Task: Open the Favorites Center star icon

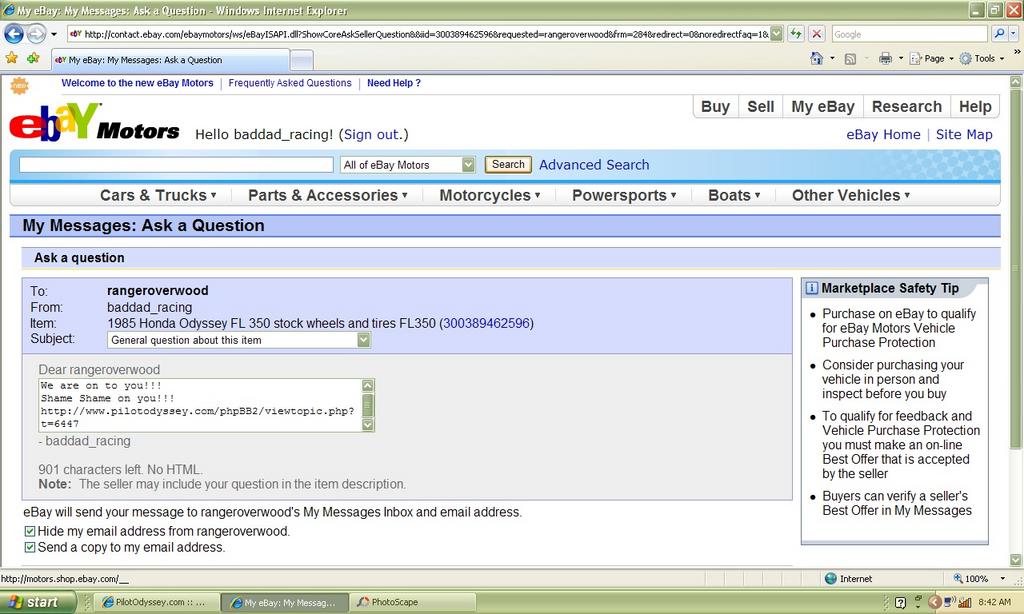Action: [12, 59]
